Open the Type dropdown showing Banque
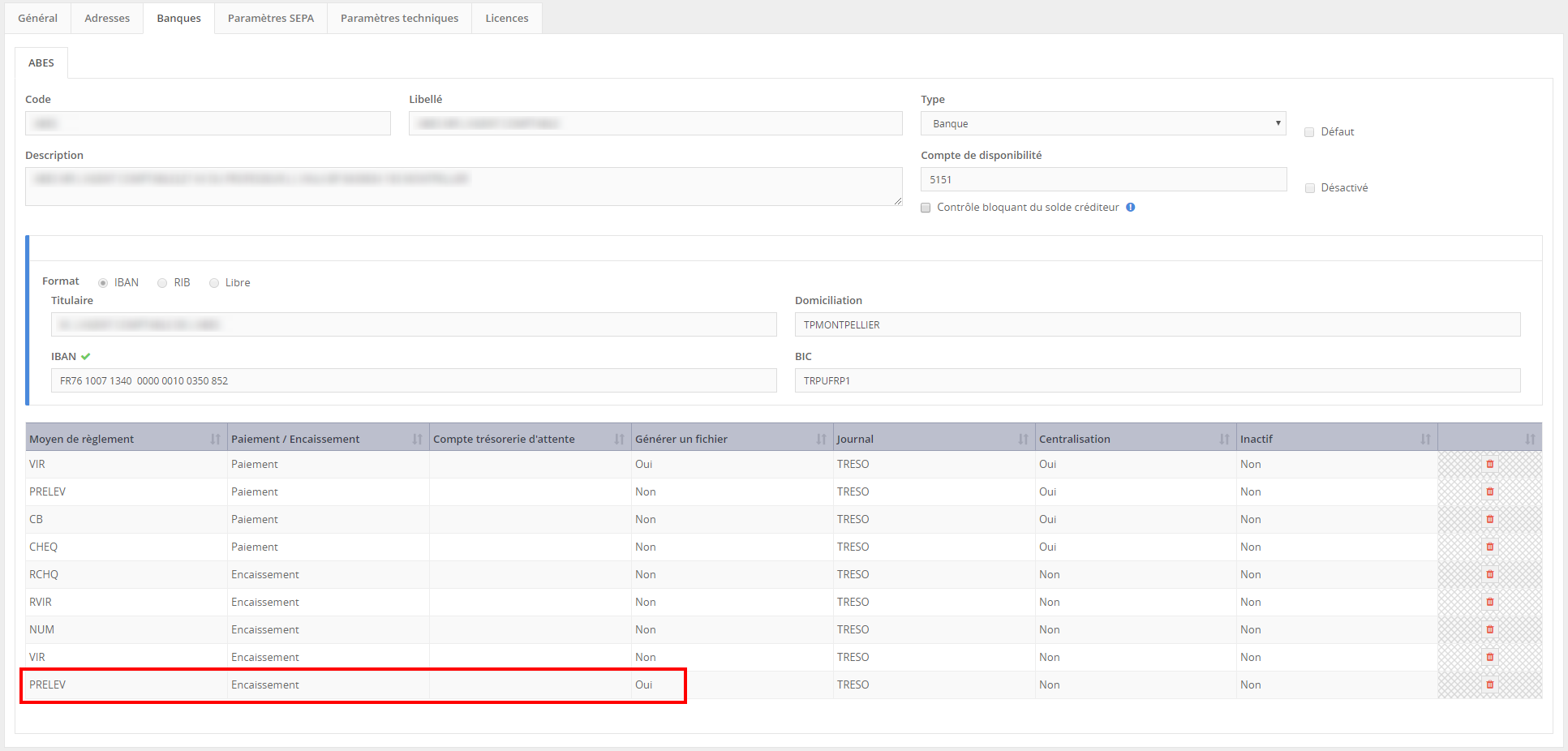Viewport: 1568px width, 751px height. click(1102, 123)
